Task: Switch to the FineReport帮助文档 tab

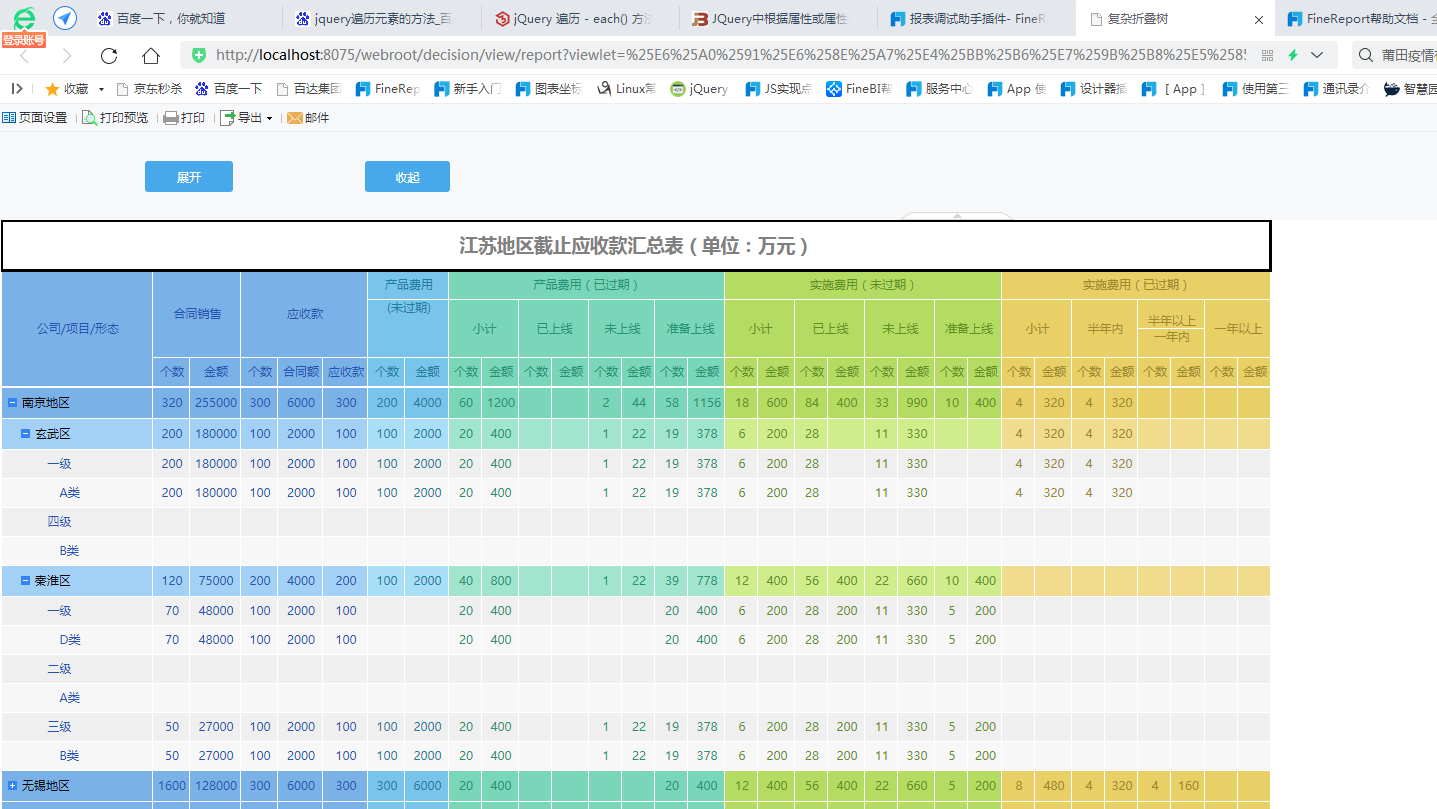Action: click(x=1357, y=19)
